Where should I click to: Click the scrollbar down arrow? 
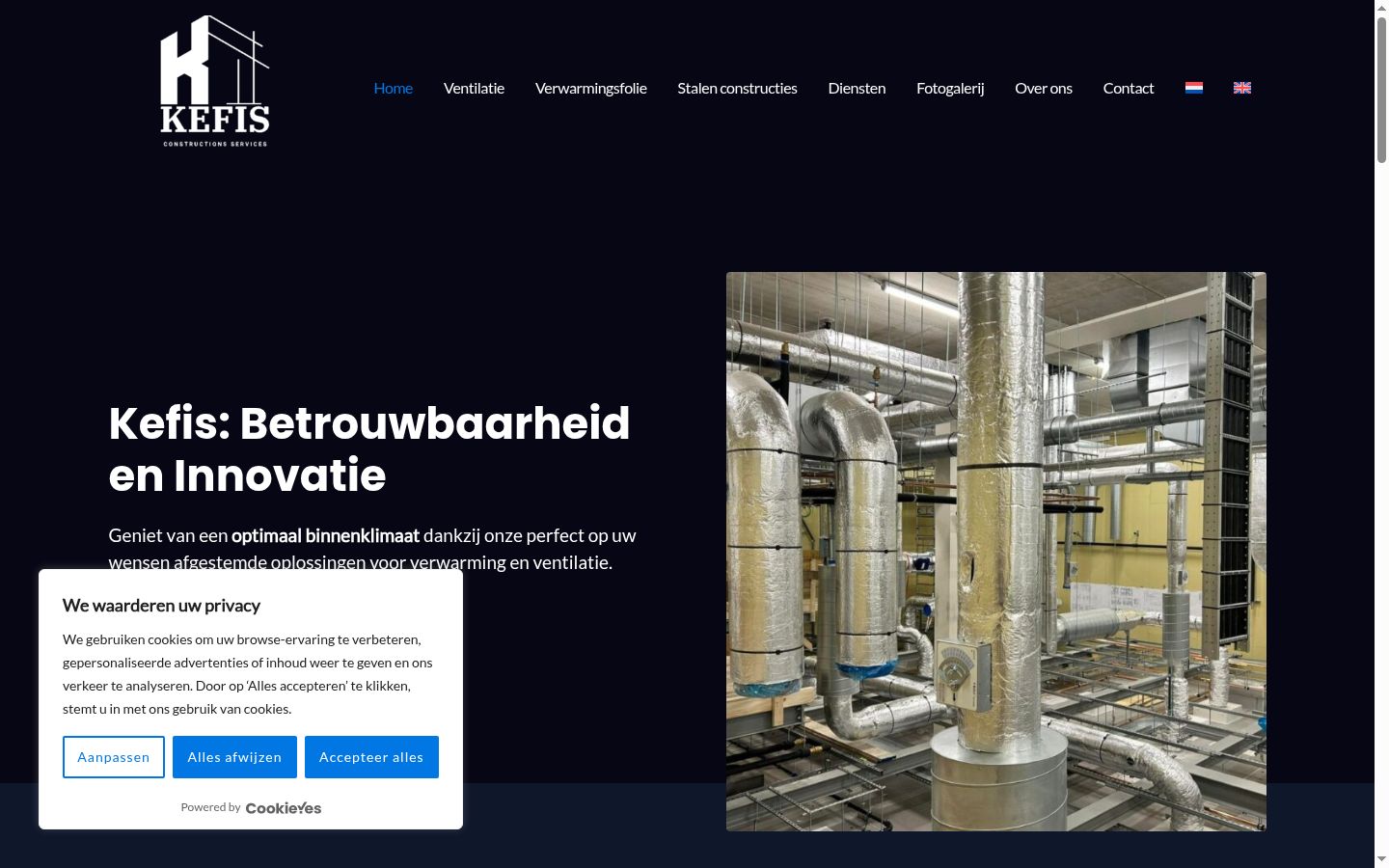1381,859
